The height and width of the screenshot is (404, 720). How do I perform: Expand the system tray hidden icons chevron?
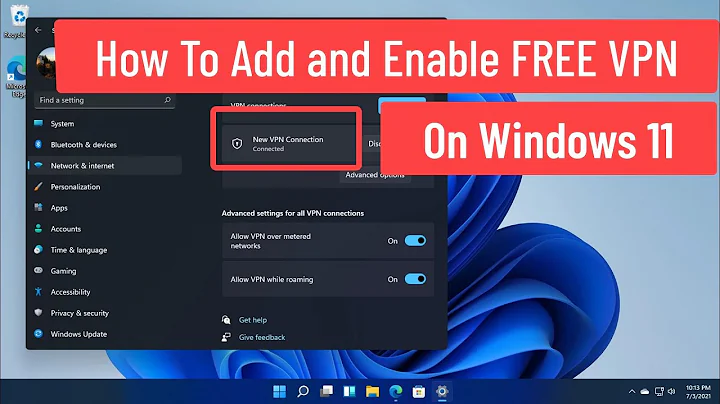[x=632, y=392]
